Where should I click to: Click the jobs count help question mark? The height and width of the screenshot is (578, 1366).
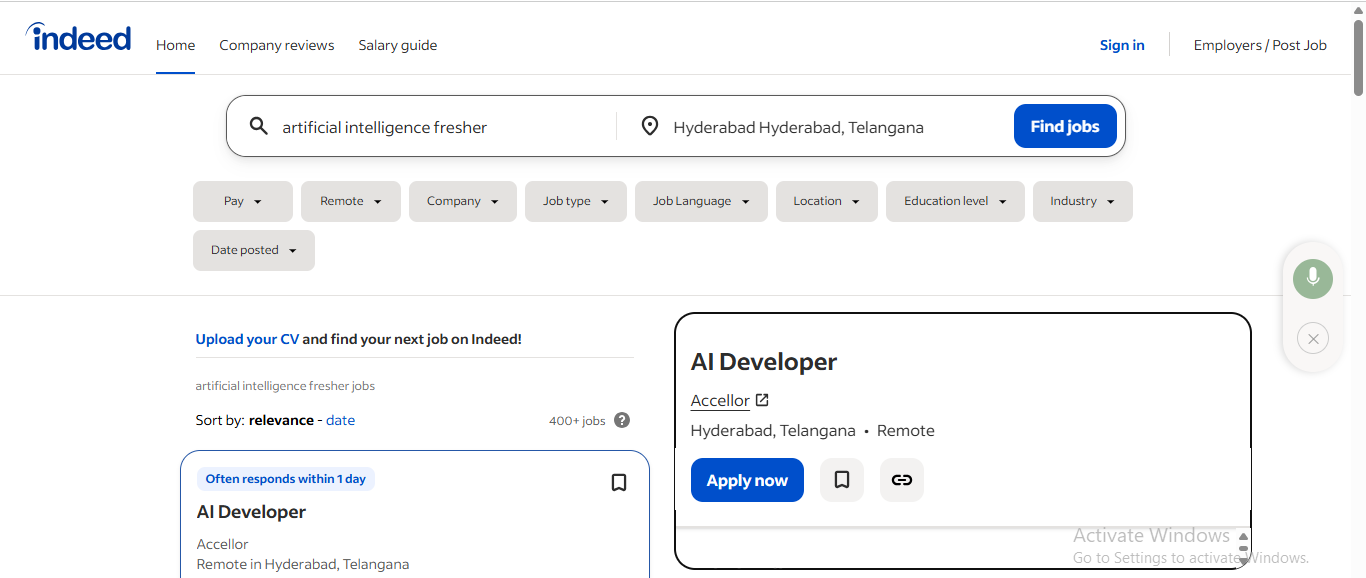point(622,420)
